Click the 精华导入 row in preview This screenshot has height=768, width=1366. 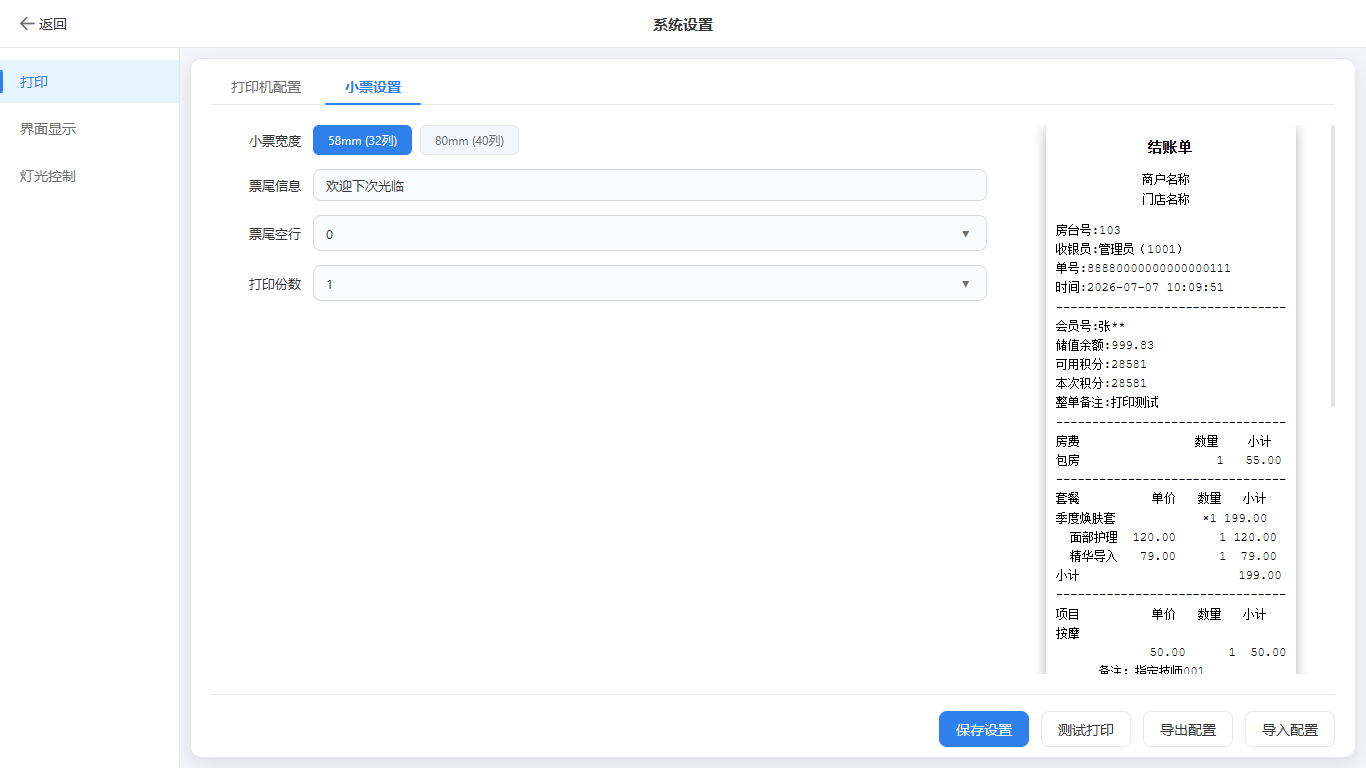coord(1173,556)
